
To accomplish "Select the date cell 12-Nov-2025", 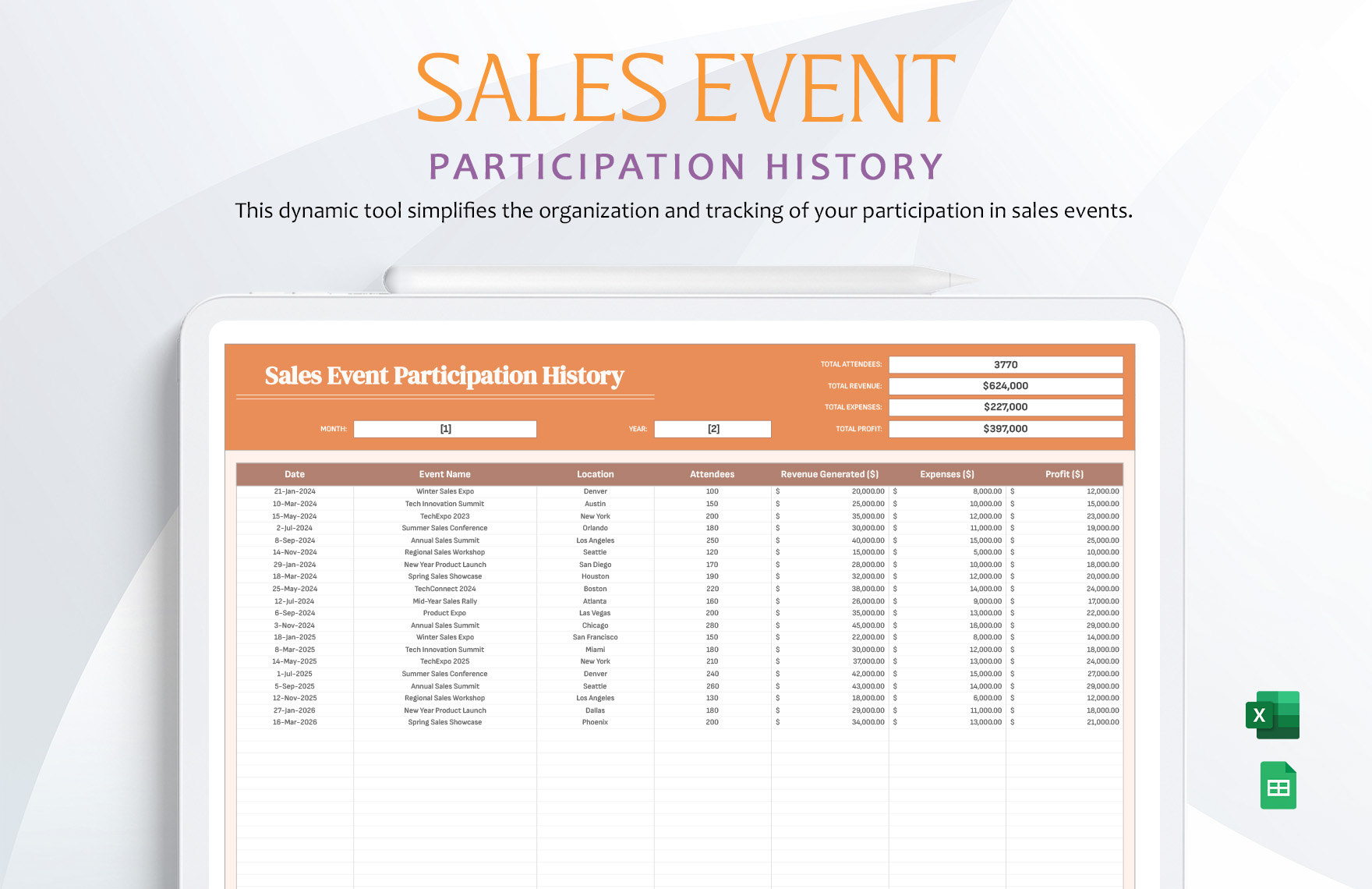I will (295, 698).
